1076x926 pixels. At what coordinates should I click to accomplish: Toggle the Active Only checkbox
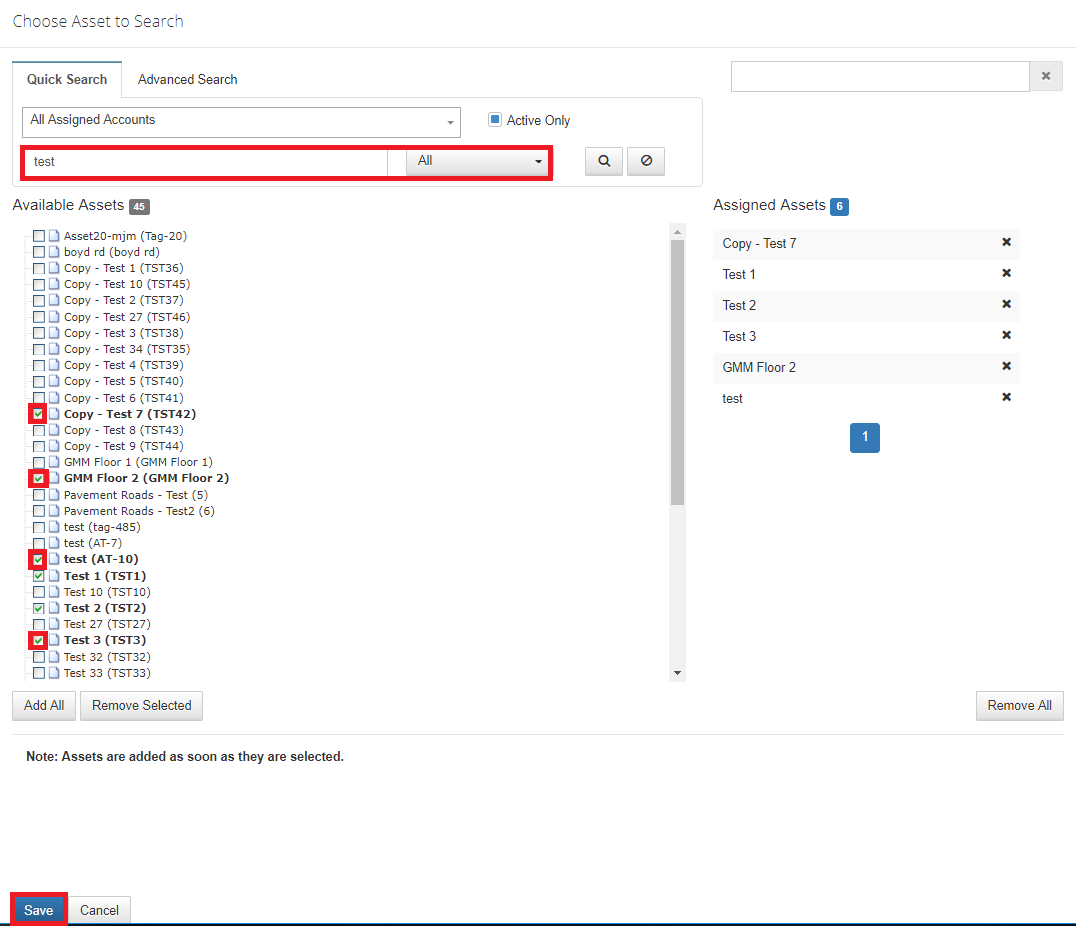[x=495, y=120]
